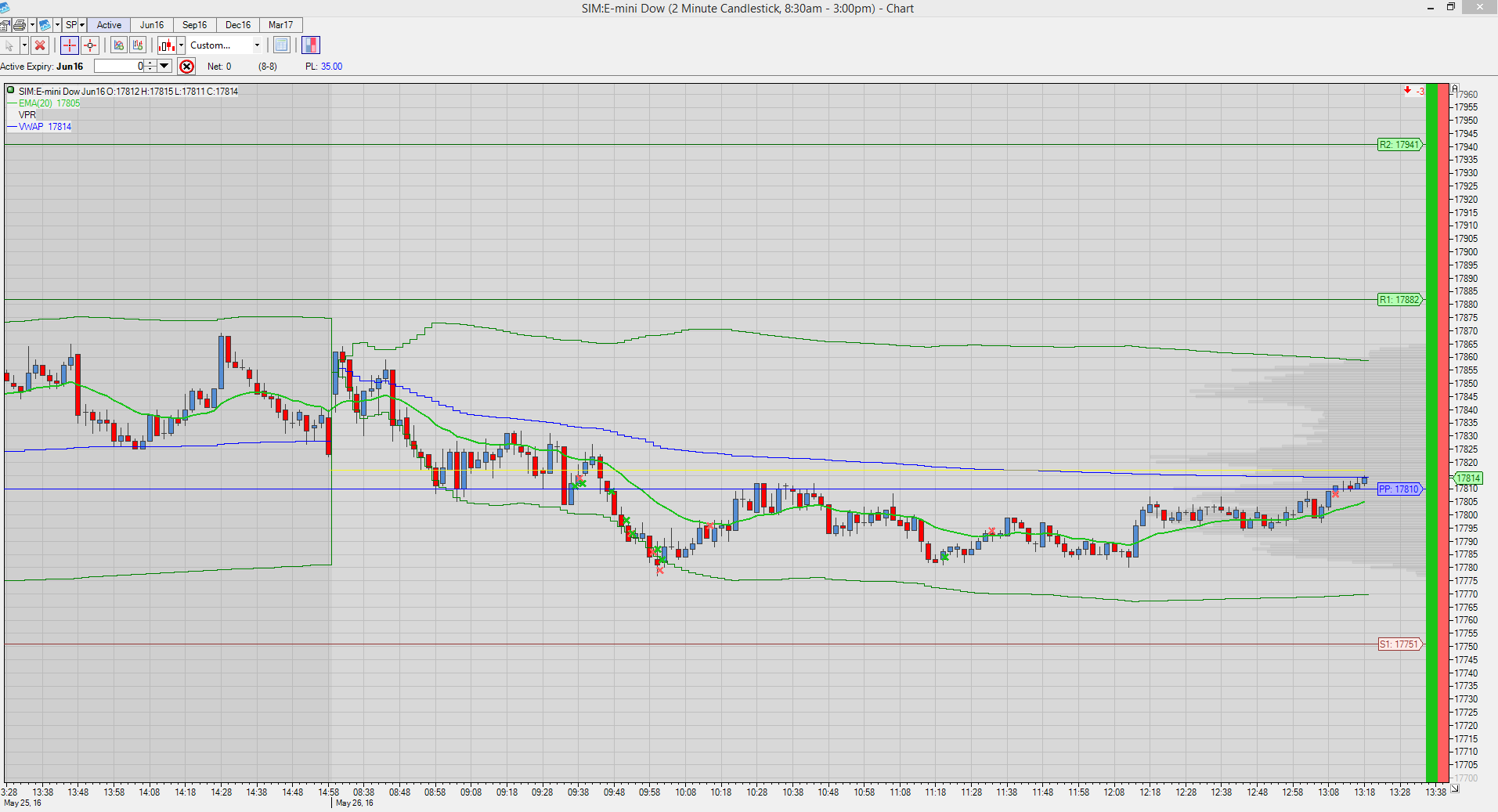Click the PL: 35.00 value
The height and width of the screenshot is (812, 1498).
pyautogui.click(x=323, y=67)
